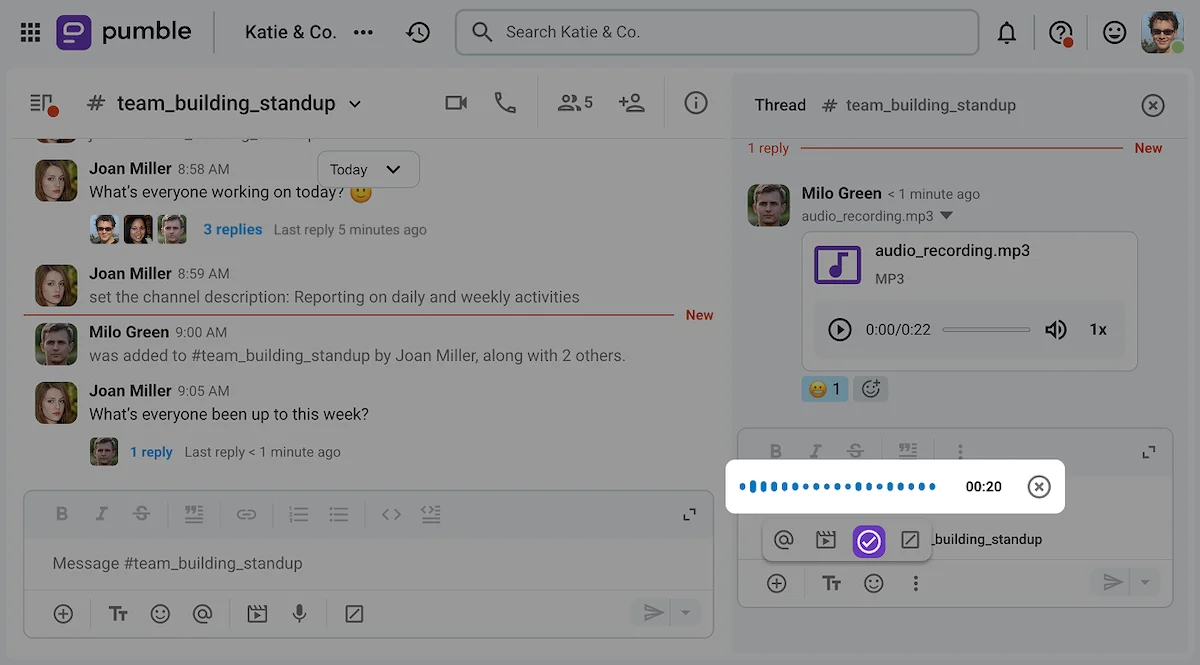
Task: Finish recording with purple checkmark button
Action: 869,541
